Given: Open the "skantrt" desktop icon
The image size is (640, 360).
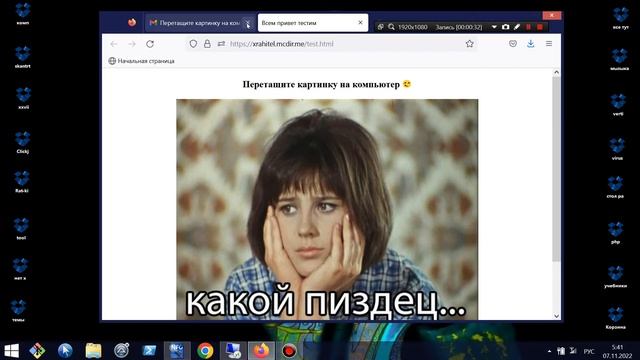Looking at the screenshot, I should pyautogui.click(x=22, y=57).
